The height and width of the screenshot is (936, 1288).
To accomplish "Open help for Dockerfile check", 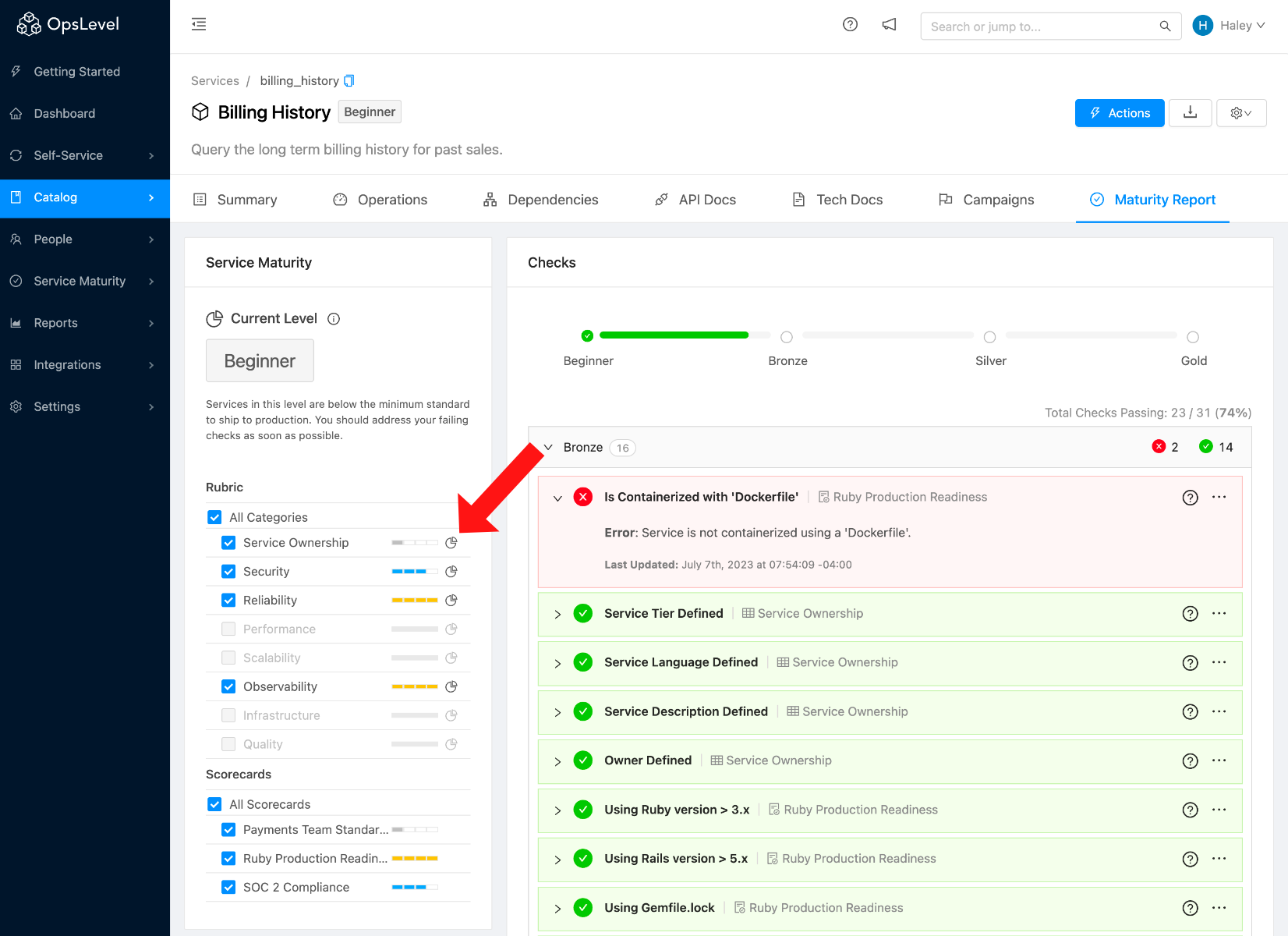I will pos(1190,498).
